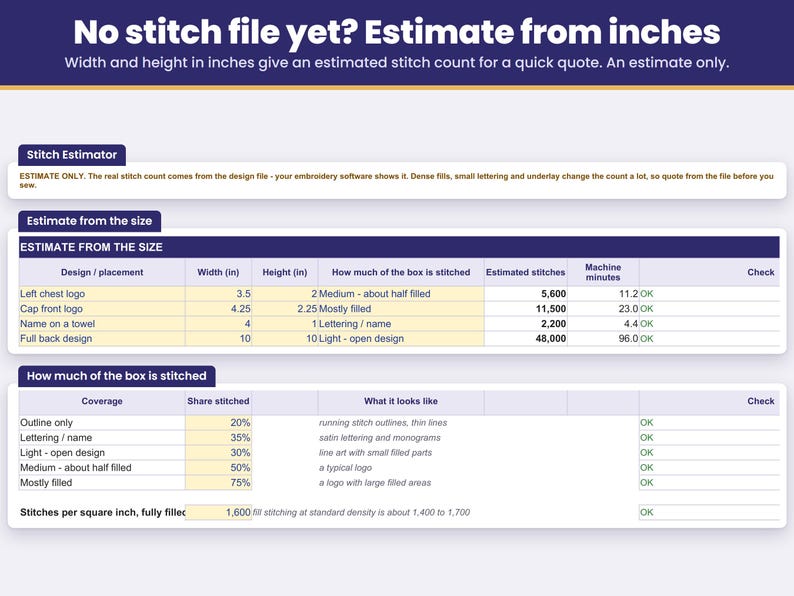Screen dimensions: 794x596
Task: Select machine minutes value 4.4
Action: pos(603,324)
